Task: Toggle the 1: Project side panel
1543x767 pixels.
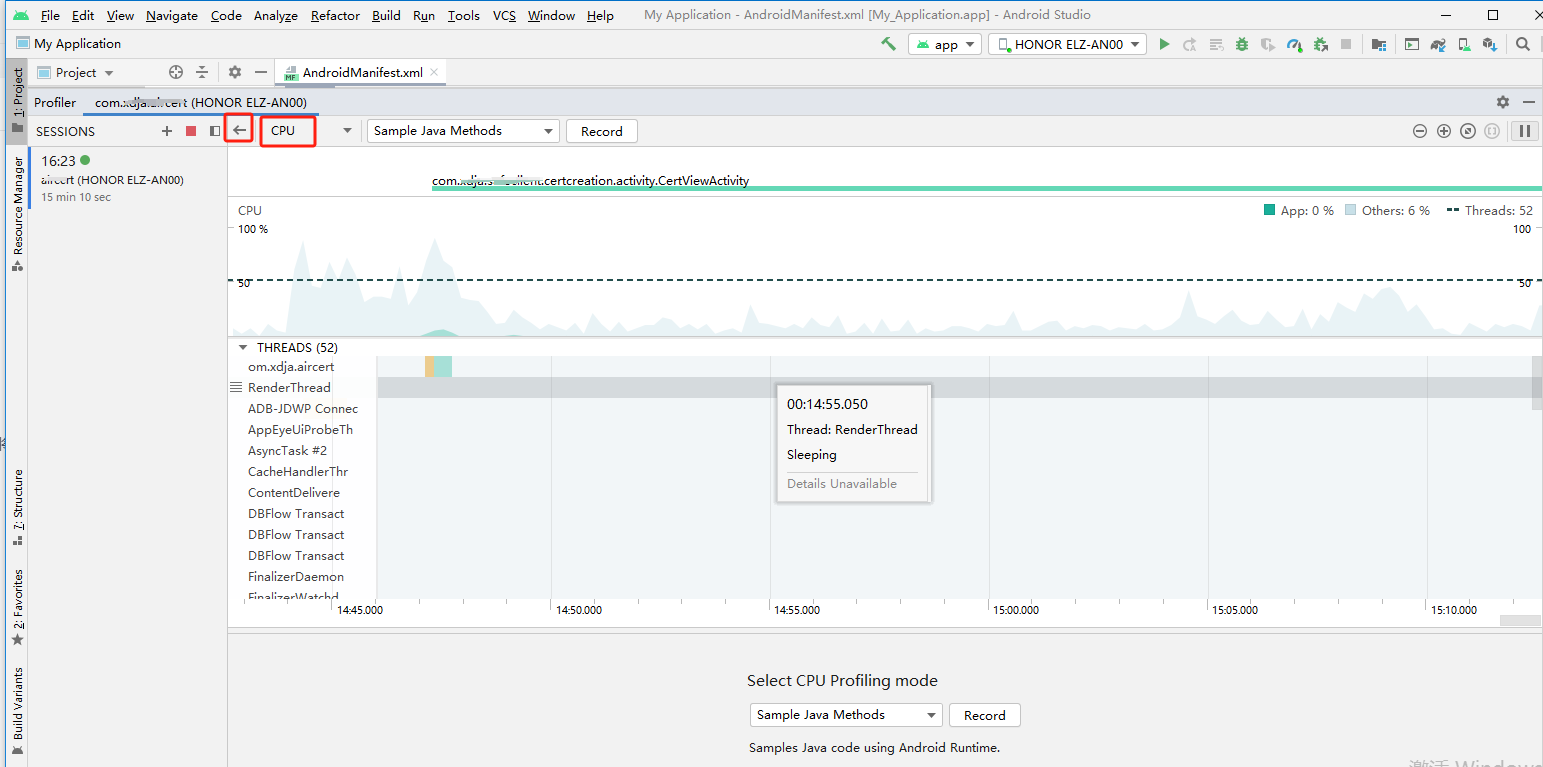Action: click(17, 100)
